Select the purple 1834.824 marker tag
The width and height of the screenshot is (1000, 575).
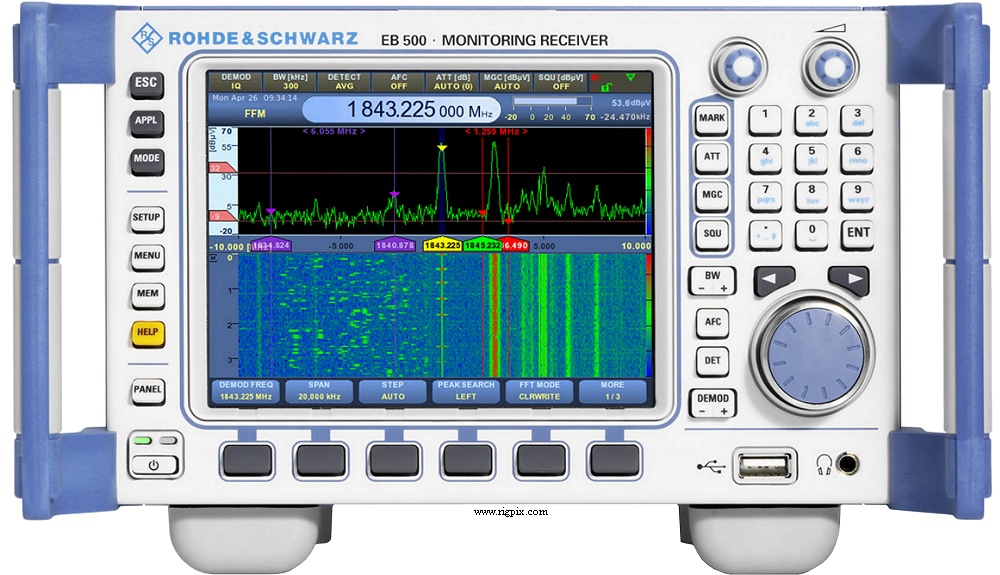272,245
